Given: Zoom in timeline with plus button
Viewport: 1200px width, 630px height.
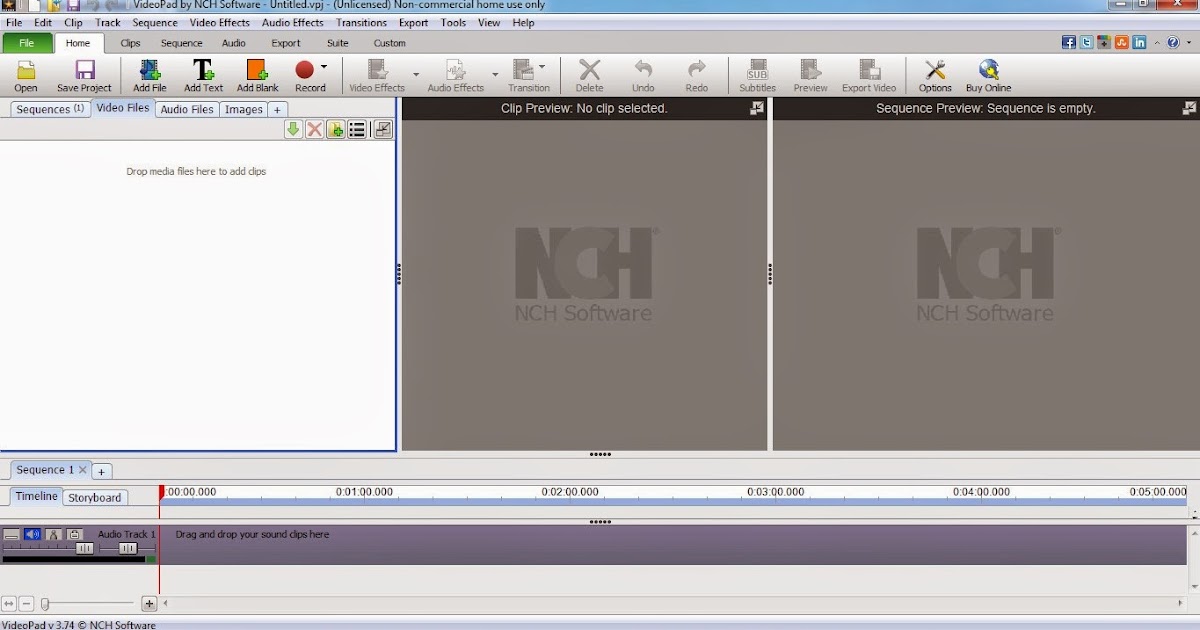Looking at the screenshot, I should [149, 603].
